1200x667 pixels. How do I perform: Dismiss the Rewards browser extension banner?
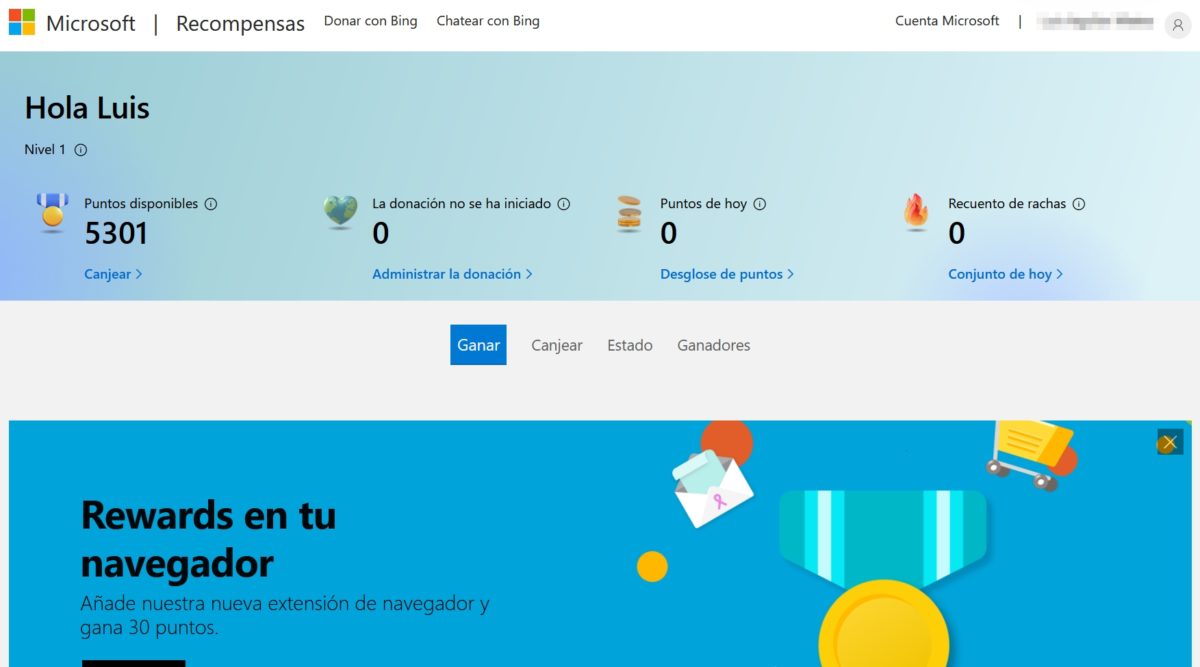[1168, 441]
